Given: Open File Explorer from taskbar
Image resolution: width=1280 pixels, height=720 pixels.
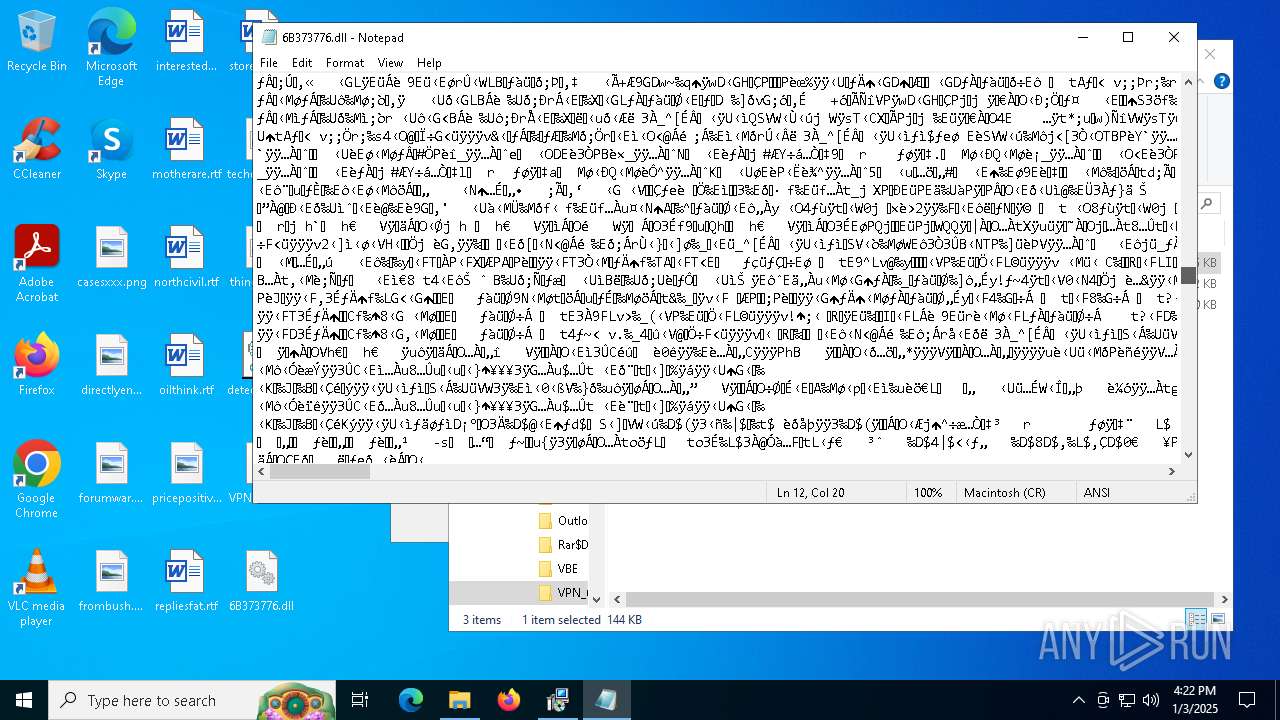Looking at the screenshot, I should click(x=459, y=700).
